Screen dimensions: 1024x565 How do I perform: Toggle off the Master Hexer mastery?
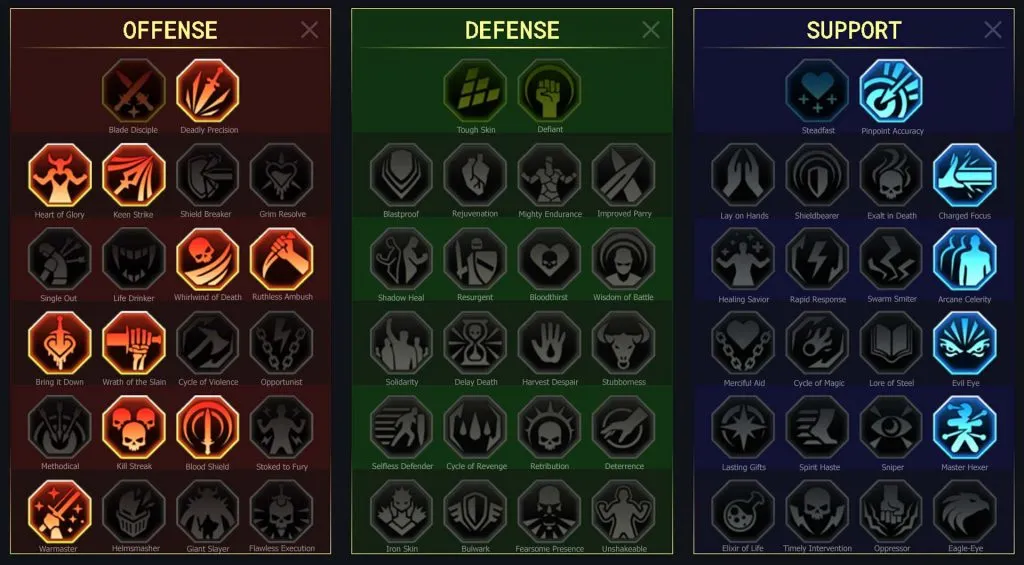coord(965,428)
